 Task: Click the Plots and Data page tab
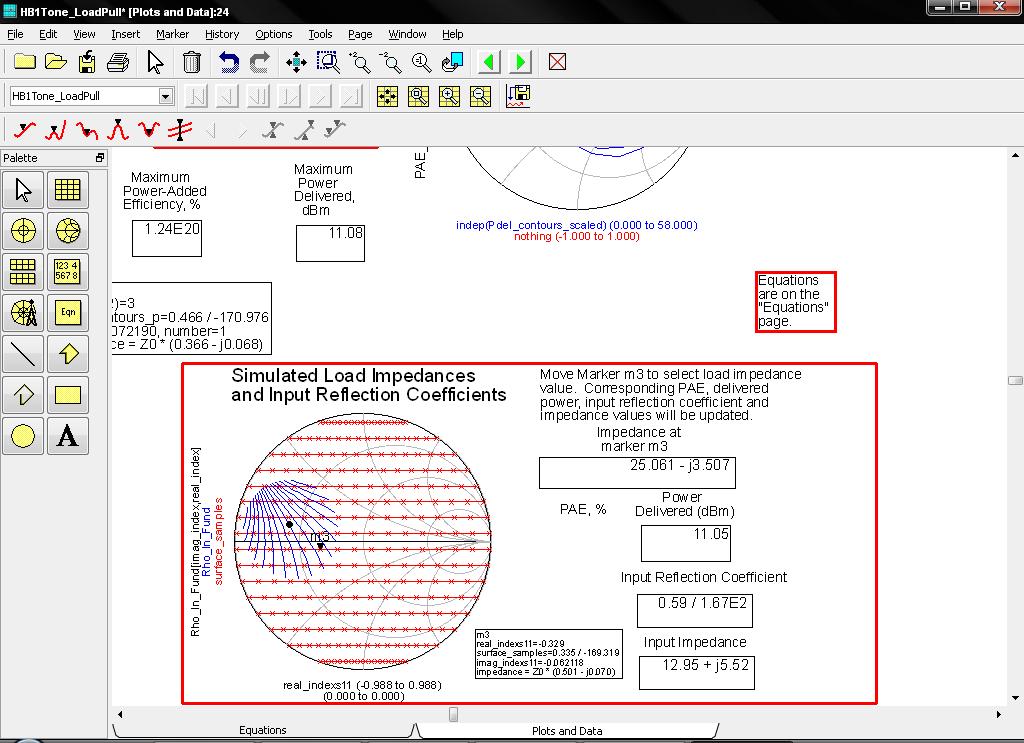[x=566, y=731]
